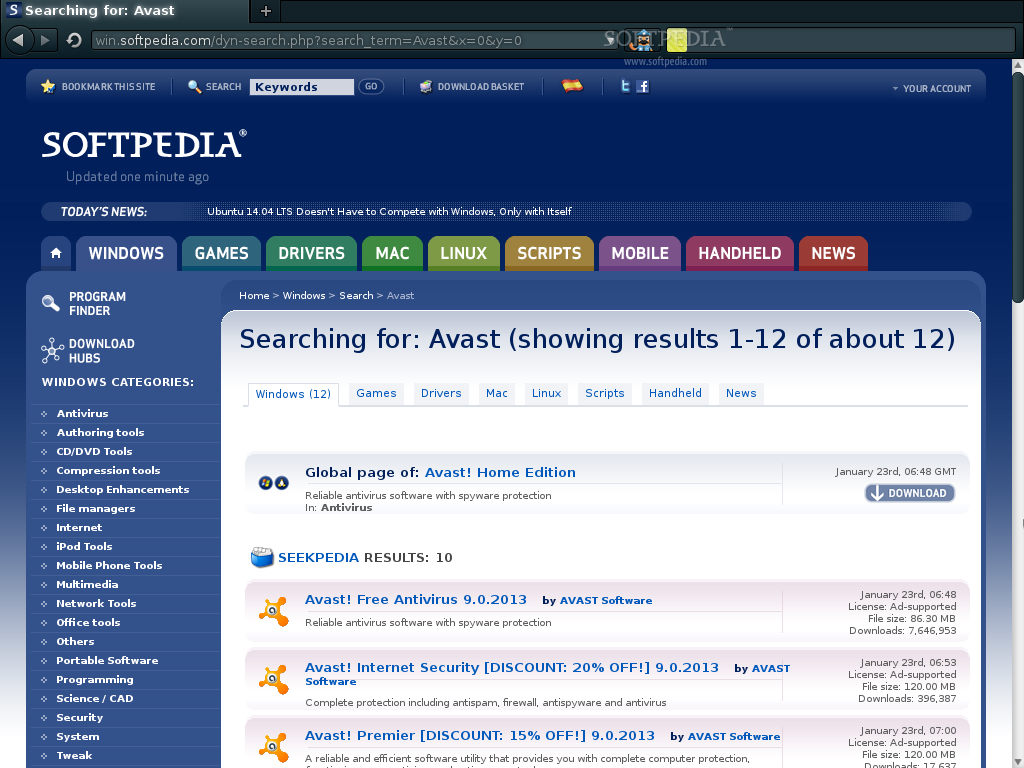The width and height of the screenshot is (1024, 768).
Task: Open Softpedia's Facebook icon
Action: point(643,86)
